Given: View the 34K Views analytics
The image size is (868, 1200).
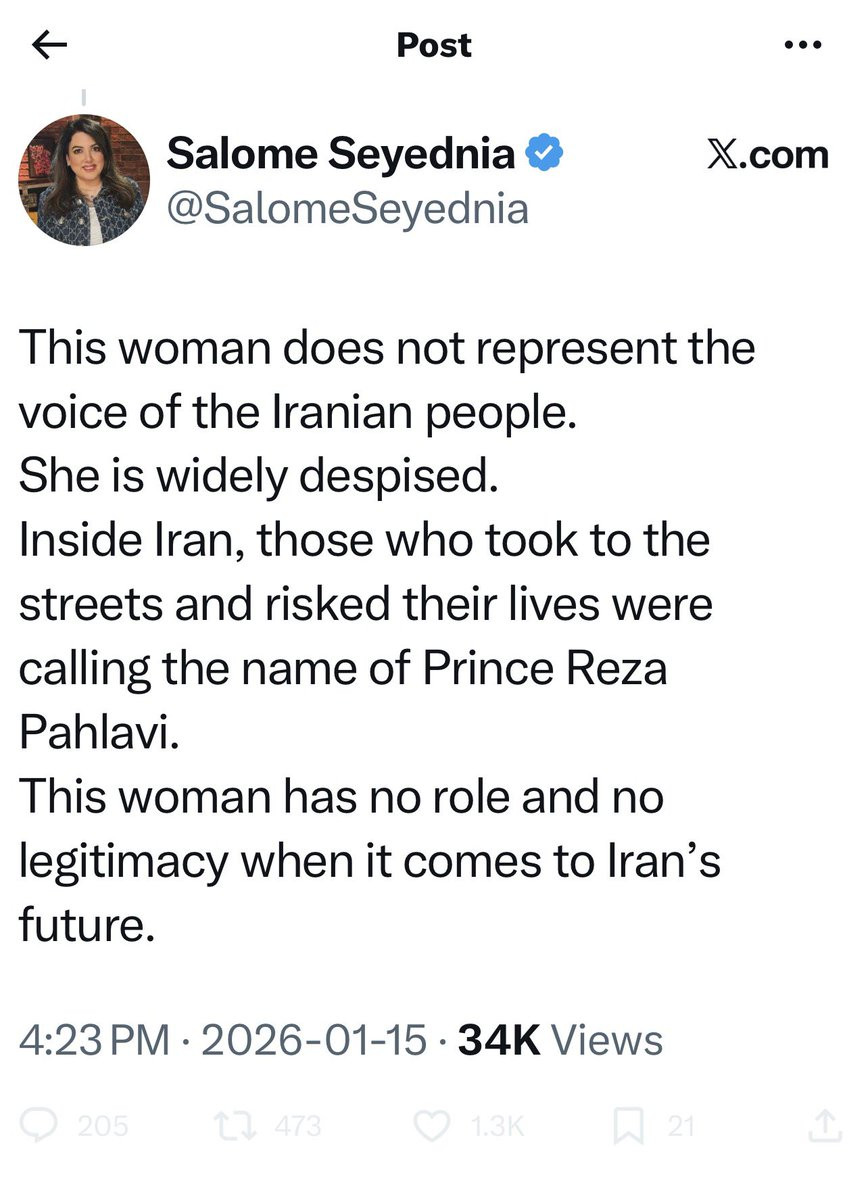Looking at the screenshot, I should coord(559,1040).
